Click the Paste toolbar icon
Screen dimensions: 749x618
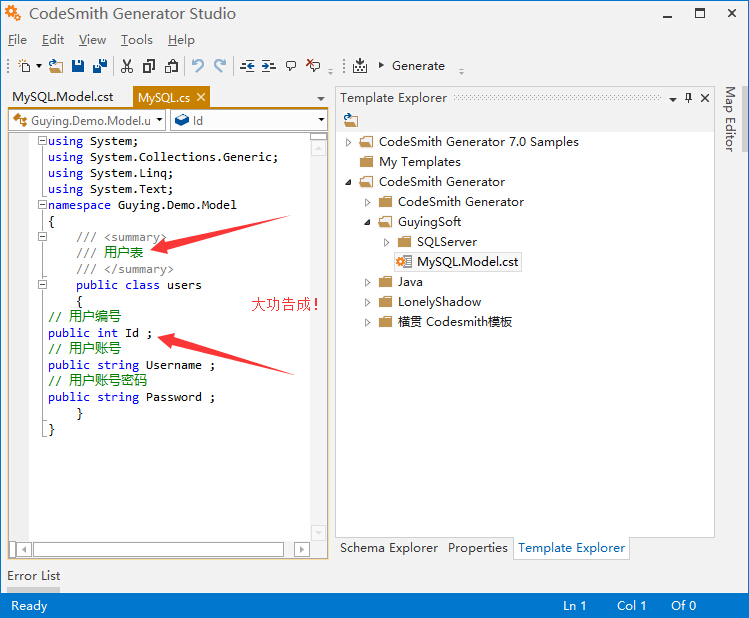(x=171, y=66)
